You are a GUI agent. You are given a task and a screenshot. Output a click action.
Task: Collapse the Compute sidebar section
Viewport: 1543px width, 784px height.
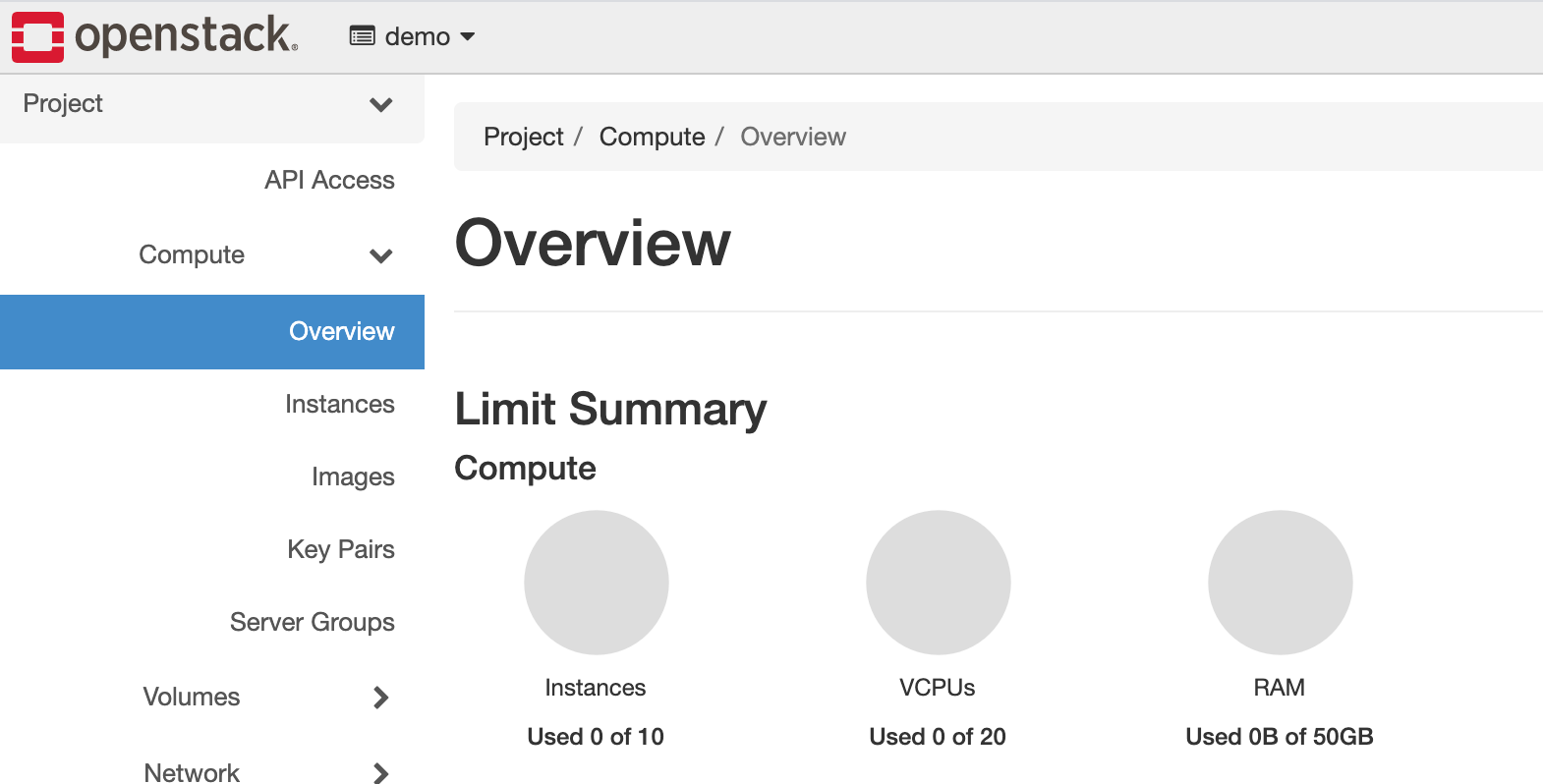[212, 255]
